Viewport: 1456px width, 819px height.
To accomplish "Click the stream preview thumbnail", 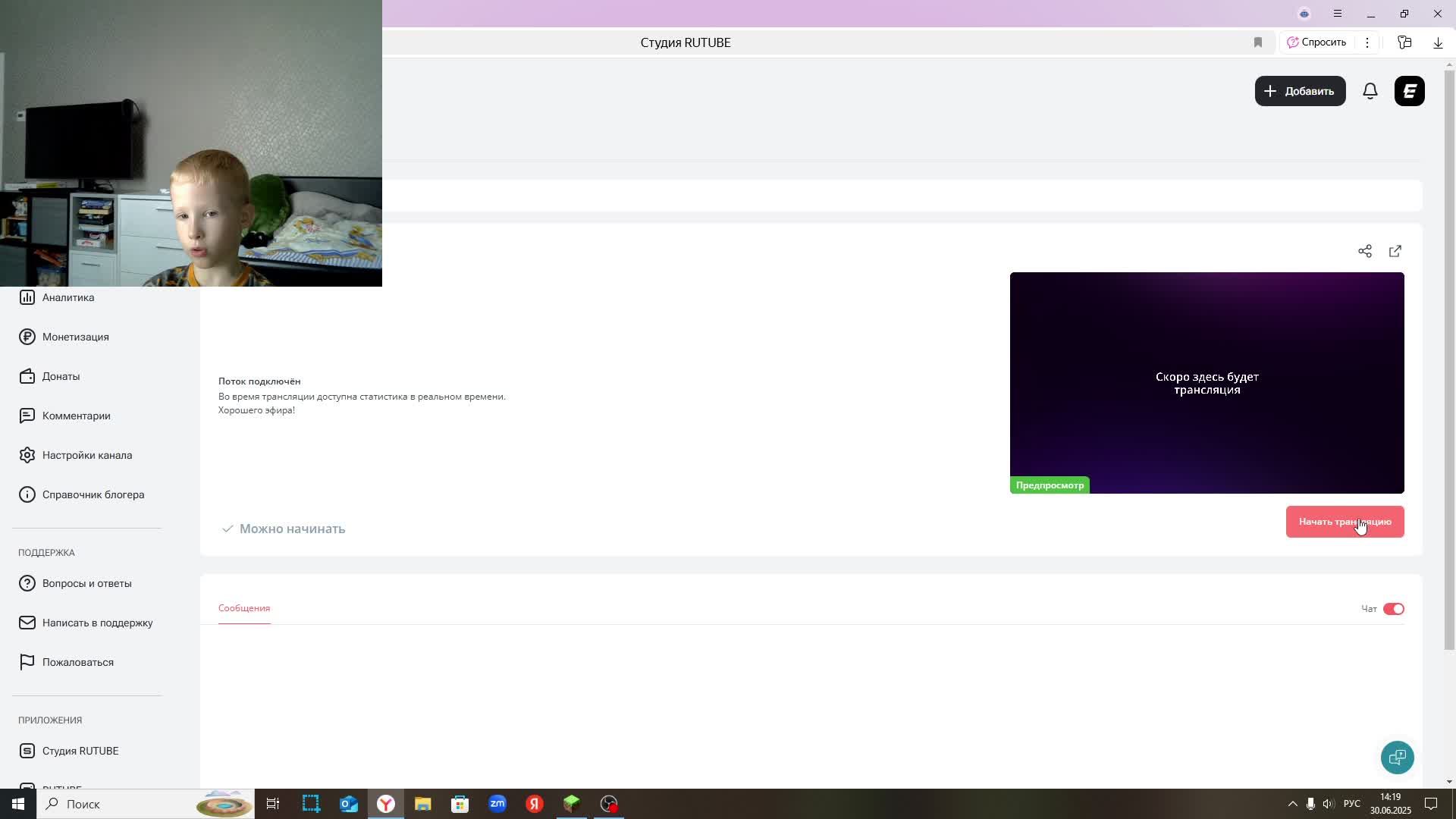I will tap(1207, 382).
